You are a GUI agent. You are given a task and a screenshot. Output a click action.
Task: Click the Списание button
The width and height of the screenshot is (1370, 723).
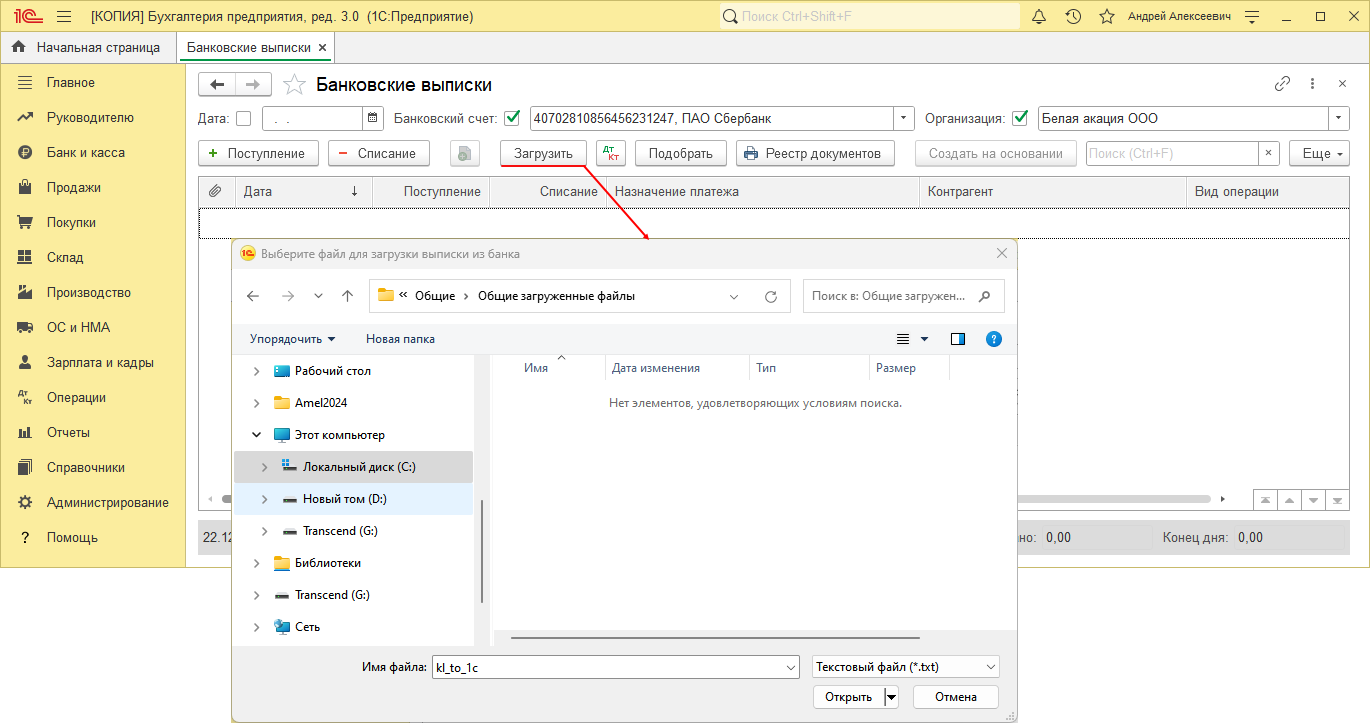(x=379, y=153)
